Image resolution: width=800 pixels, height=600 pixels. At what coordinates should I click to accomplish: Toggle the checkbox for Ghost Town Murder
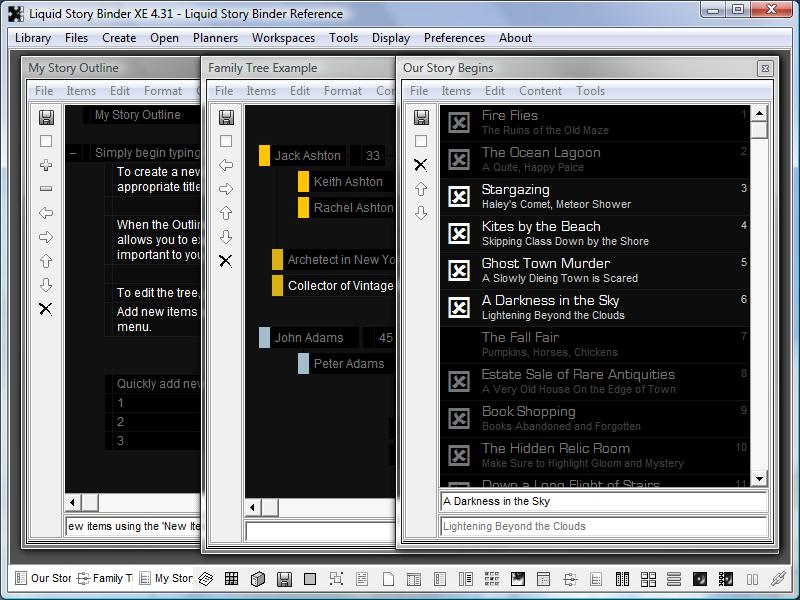click(459, 271)
